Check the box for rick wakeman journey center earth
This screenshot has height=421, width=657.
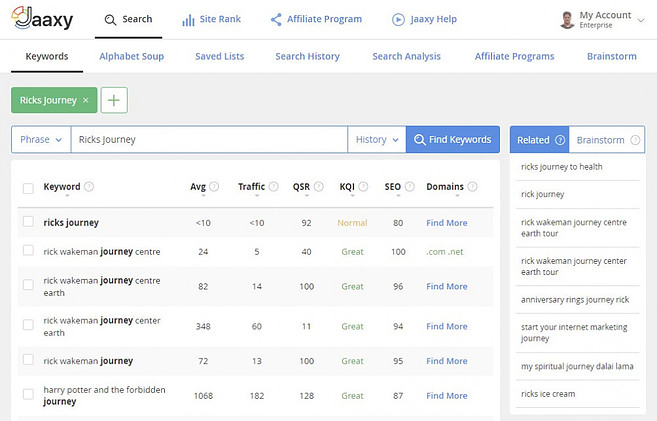(x=28, y=325)
